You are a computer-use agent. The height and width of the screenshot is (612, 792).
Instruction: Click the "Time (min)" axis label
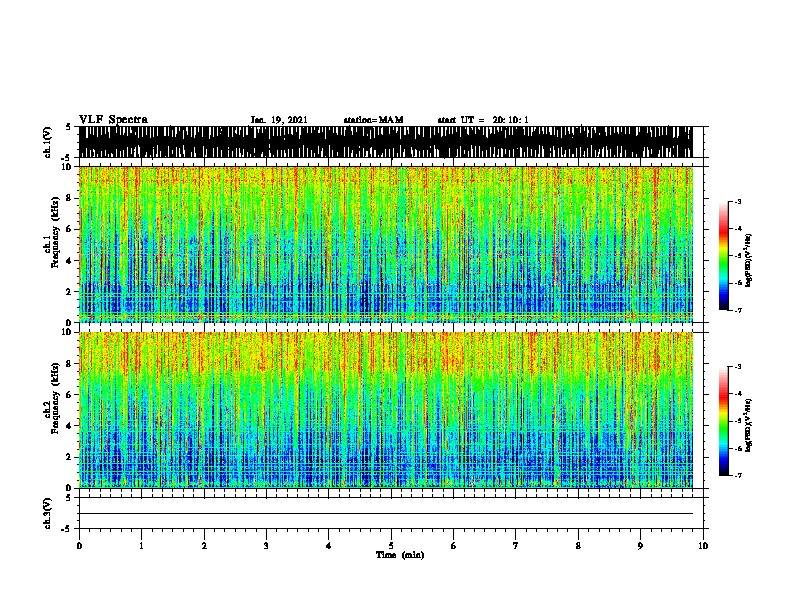point(400,555)
